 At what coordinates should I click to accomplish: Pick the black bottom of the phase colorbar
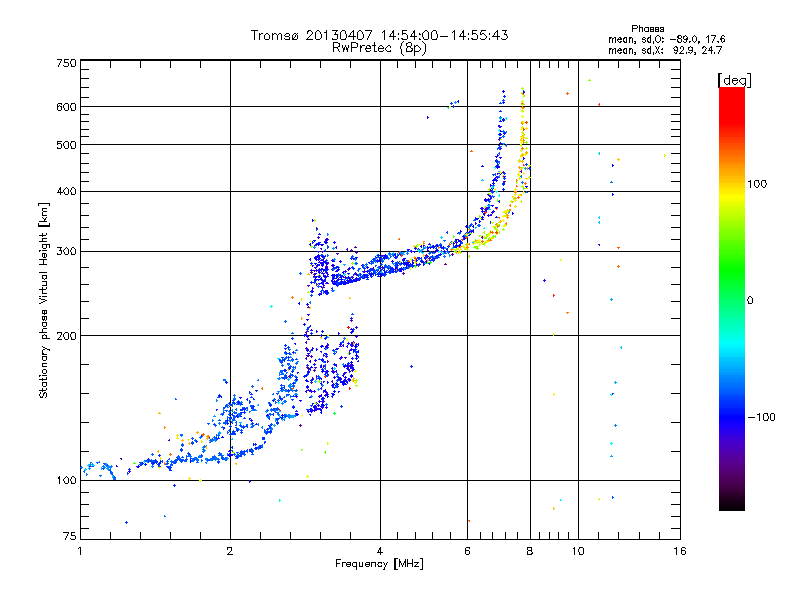tap(732, 504)
